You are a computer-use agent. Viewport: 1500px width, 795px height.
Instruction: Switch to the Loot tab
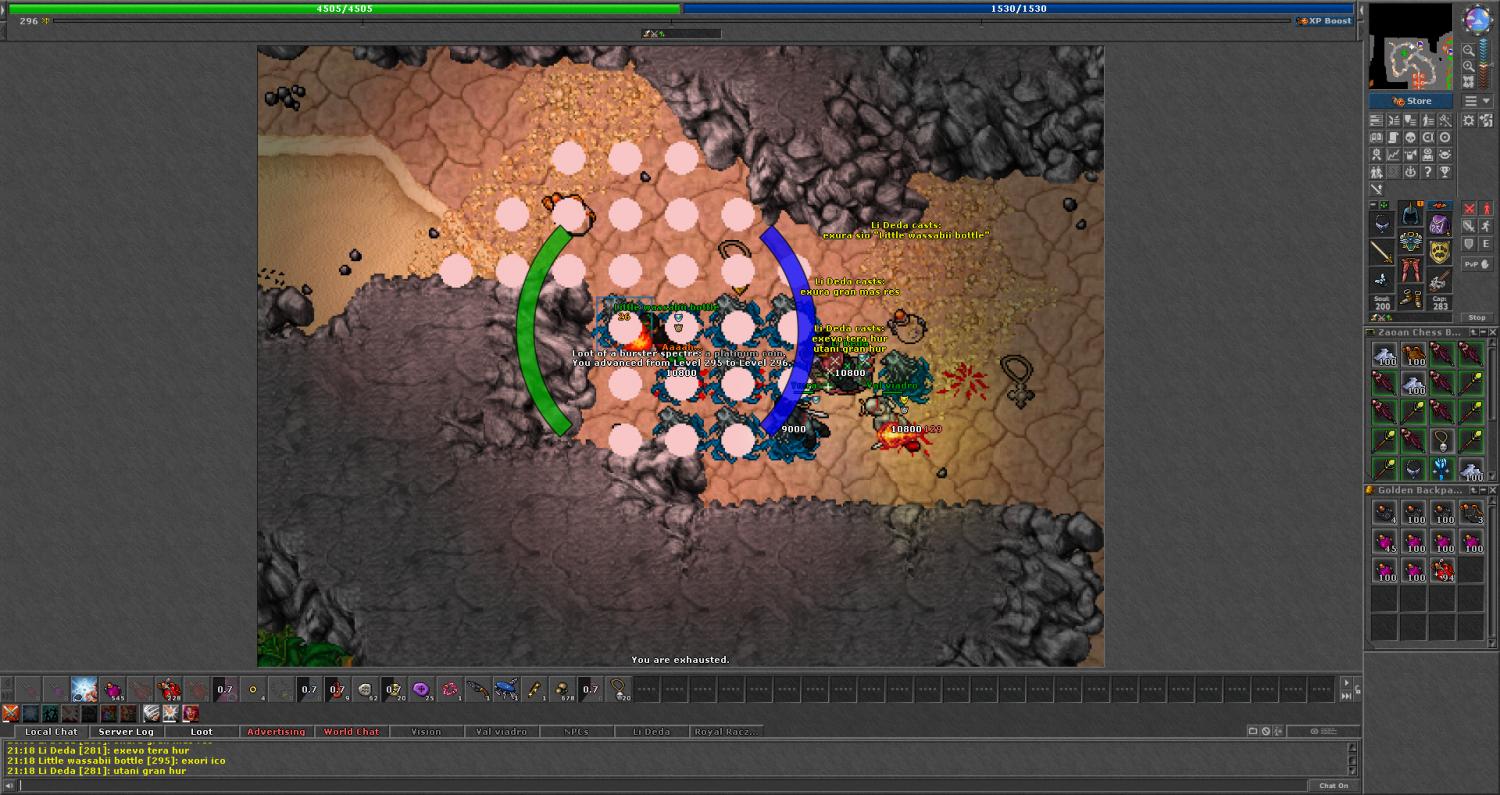click(201, 732)
